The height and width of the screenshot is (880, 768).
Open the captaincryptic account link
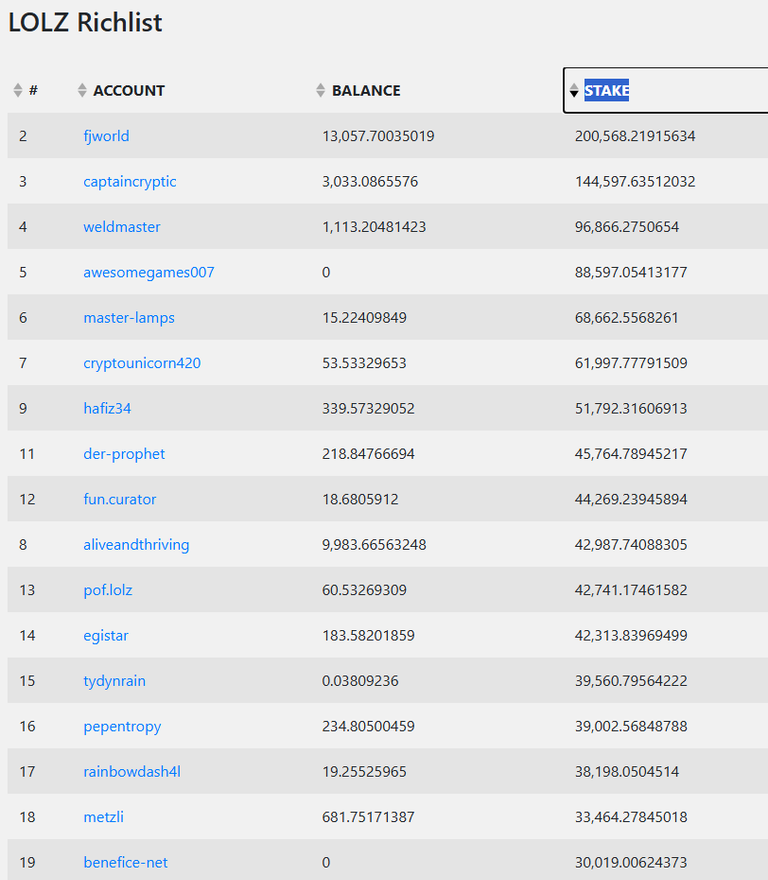(x=130, y=182)
